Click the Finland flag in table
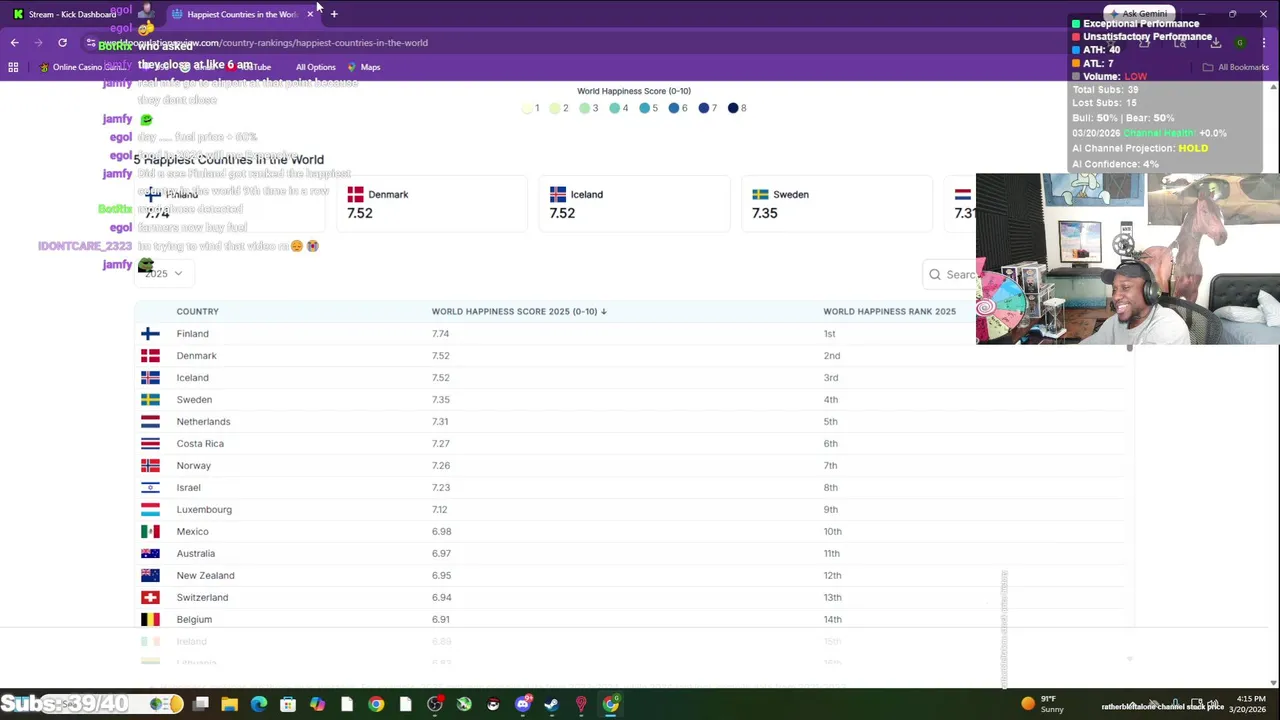This screenshot has height=720, width=1280. click(x=150, y=334)
